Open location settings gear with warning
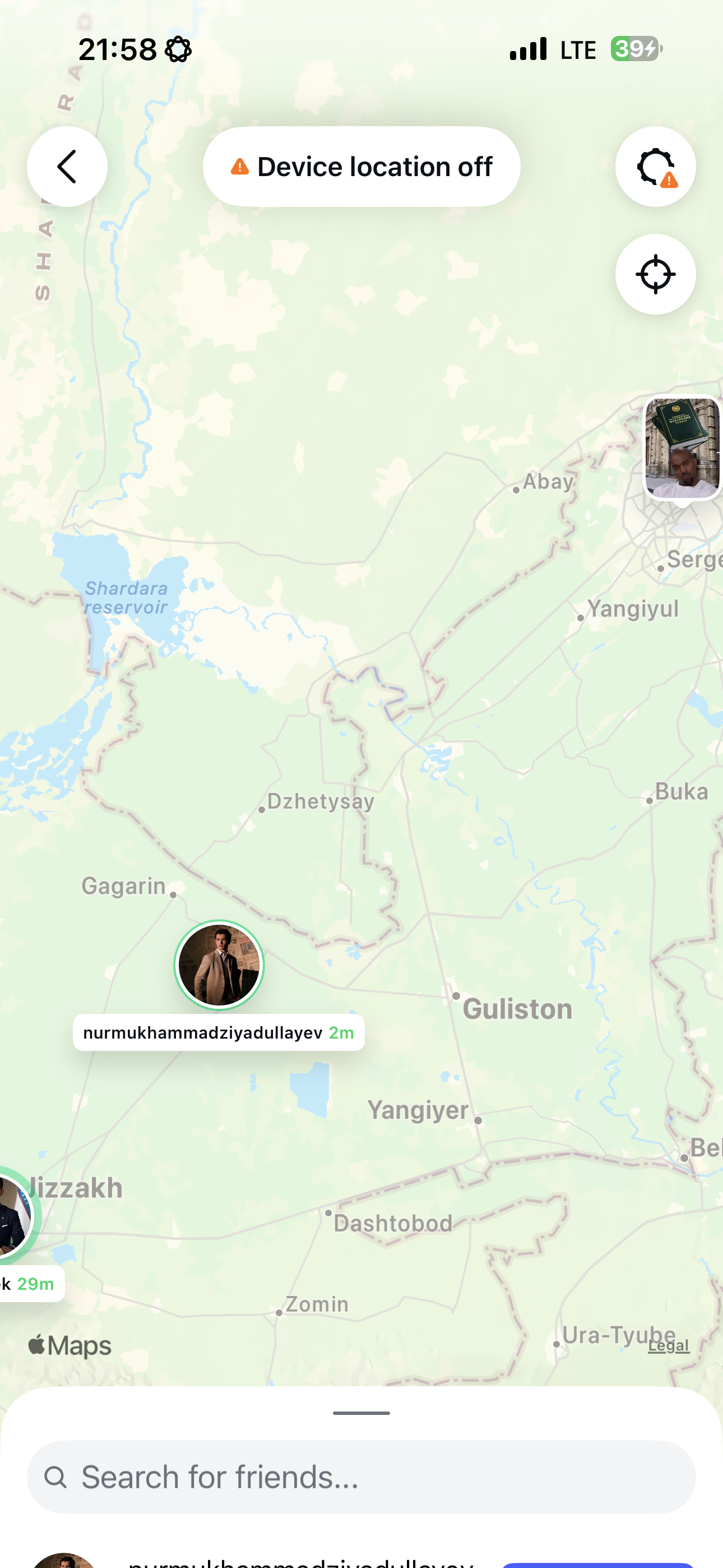Screen dimensions: 723x1568 tap(655, 166)
